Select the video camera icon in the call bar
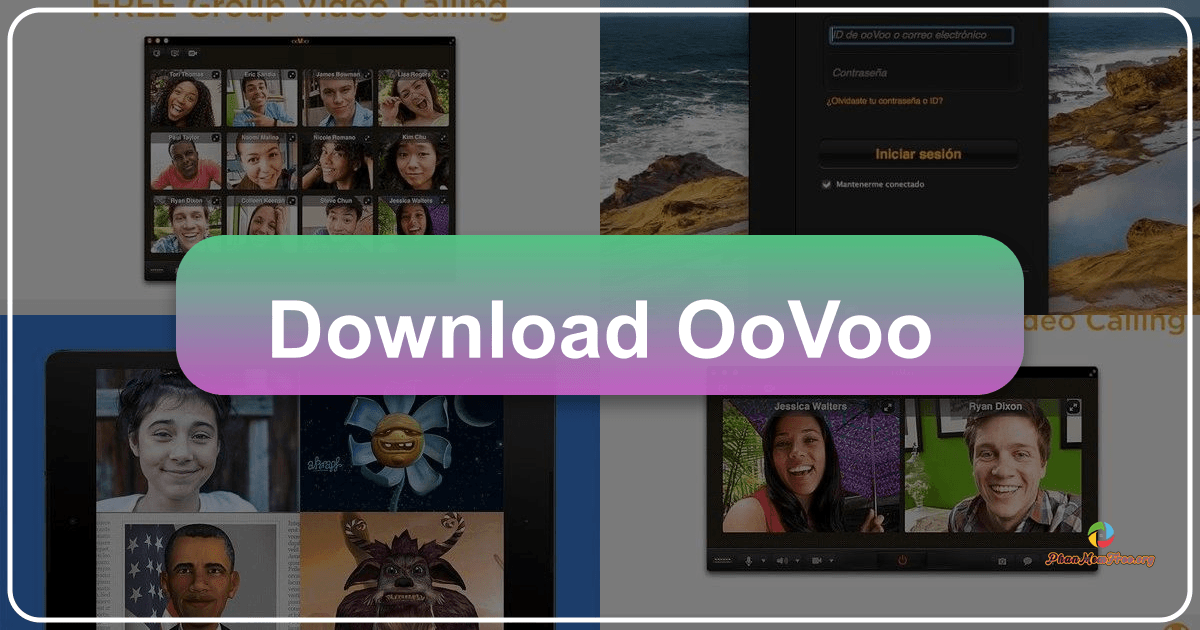The width and height of the screenshot is (1200, 630). 817,559
